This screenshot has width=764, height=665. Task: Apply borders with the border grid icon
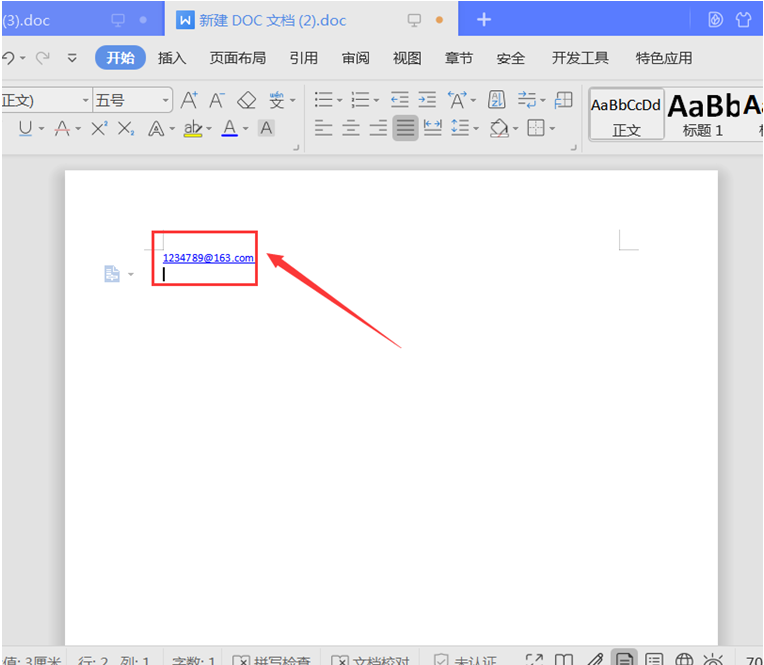[535, 129]
